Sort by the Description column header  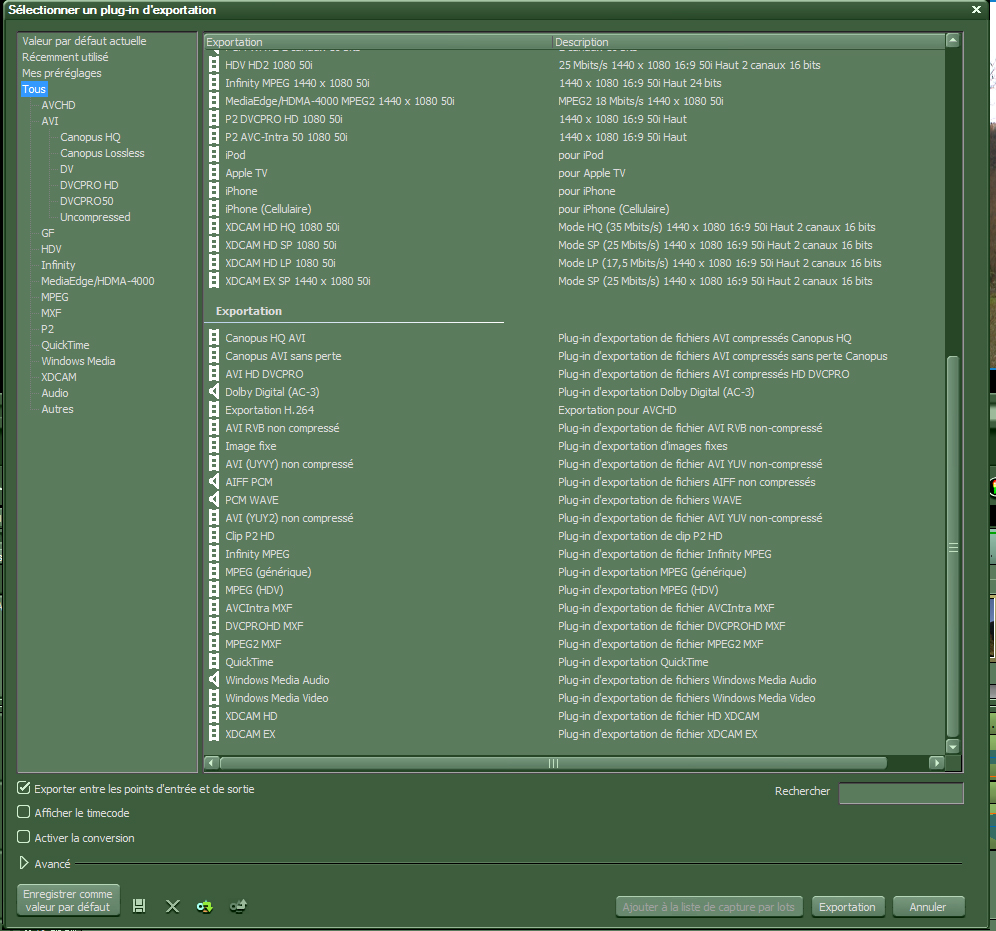749,42
